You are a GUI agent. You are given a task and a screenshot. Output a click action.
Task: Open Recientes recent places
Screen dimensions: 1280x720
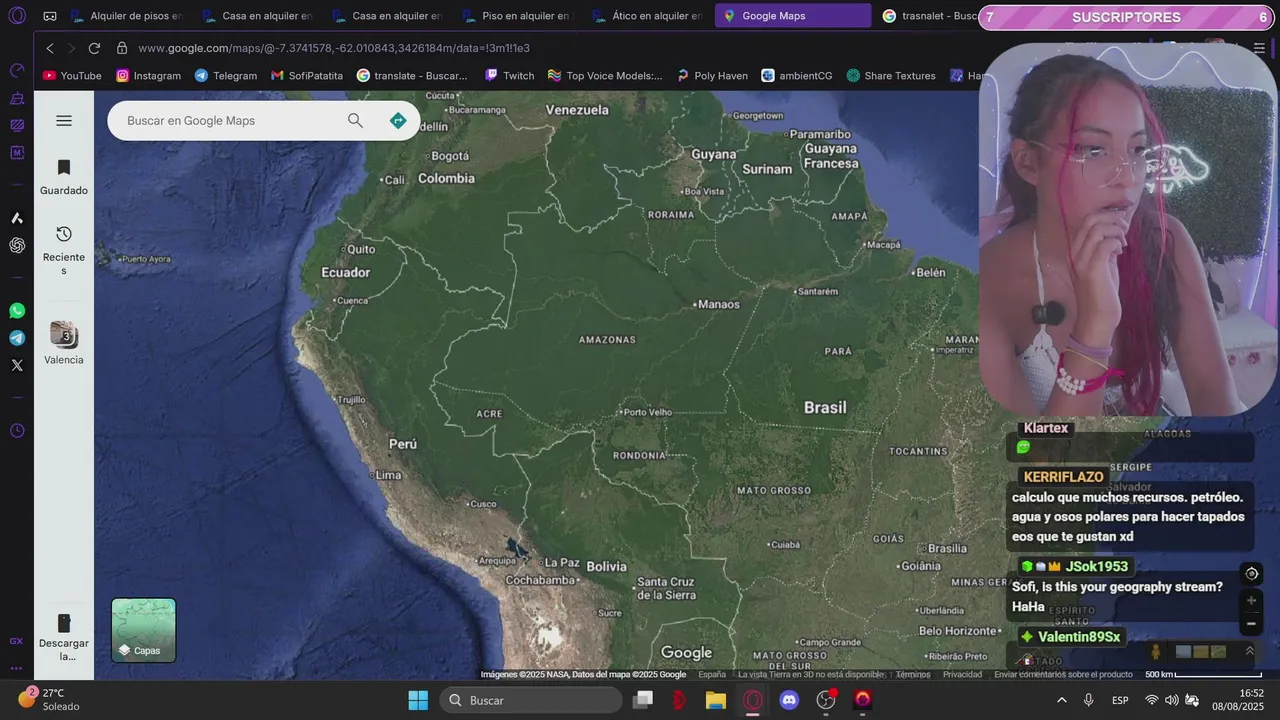pos(64,250)
